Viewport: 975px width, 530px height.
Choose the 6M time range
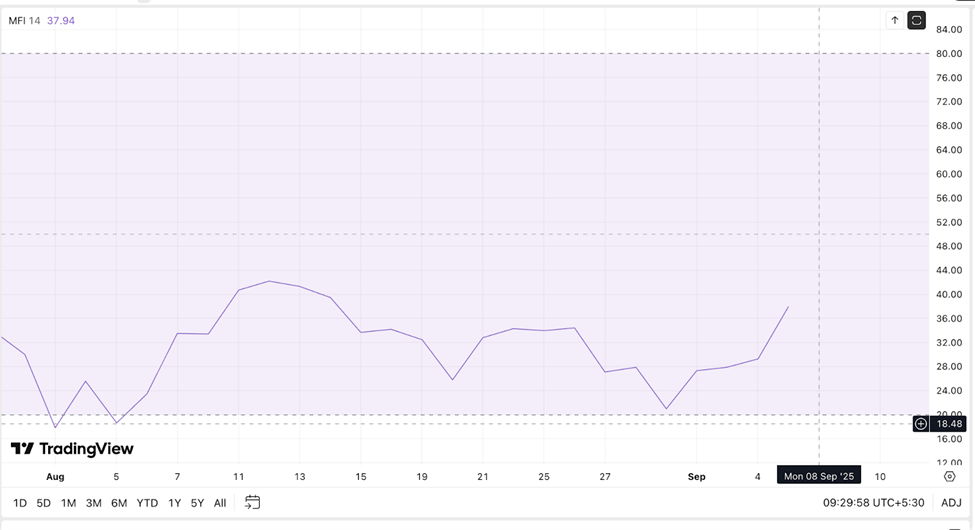pyautogui.click(x=119, y=503)
